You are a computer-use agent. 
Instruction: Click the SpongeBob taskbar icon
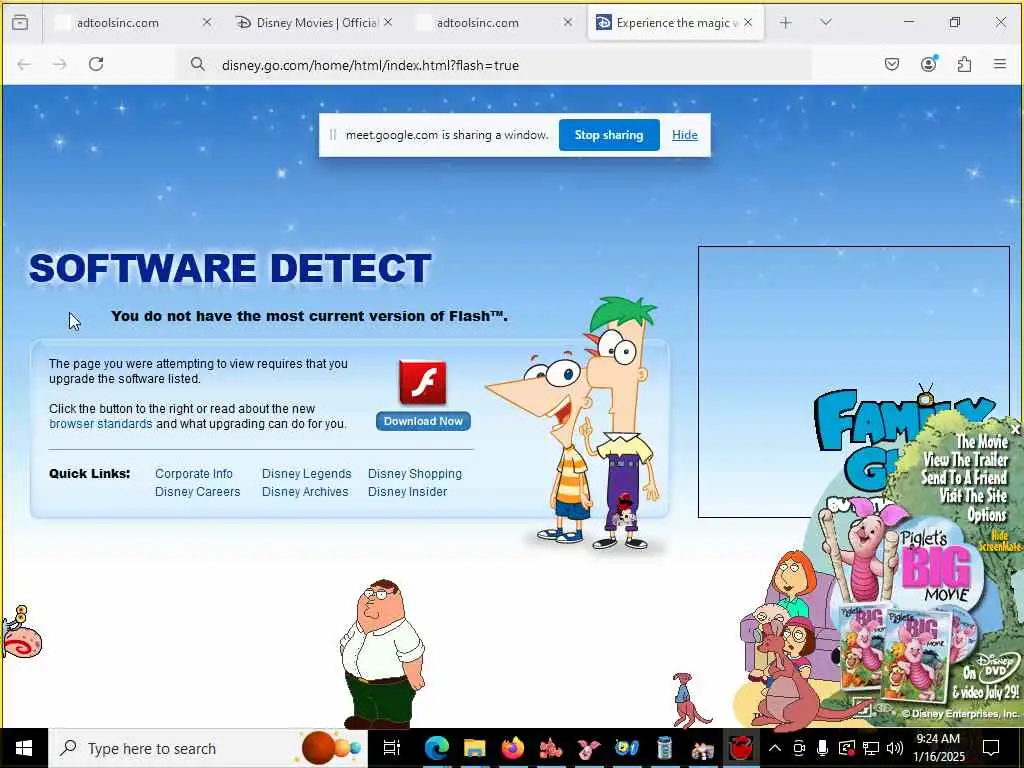pyautogui.click(x=626, y=748)
